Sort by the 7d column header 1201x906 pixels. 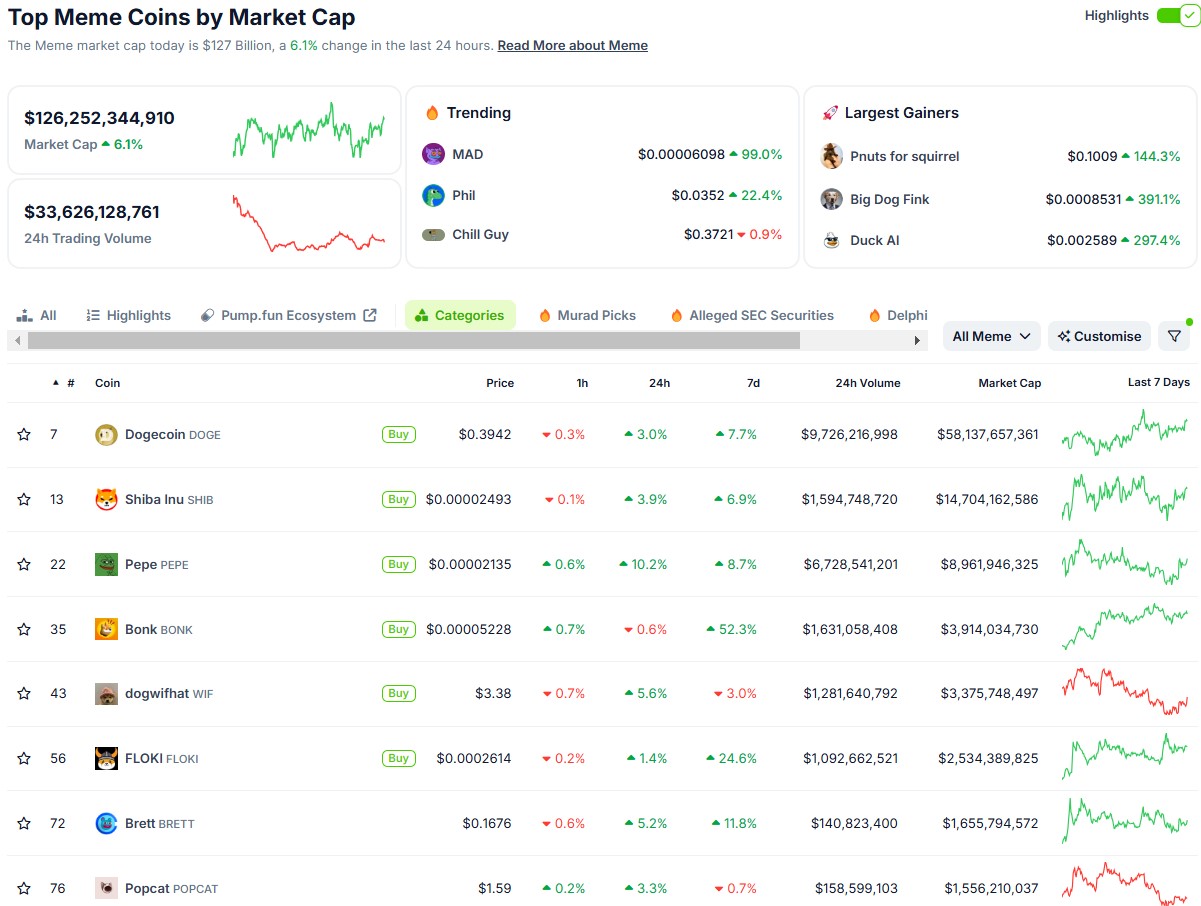click(x=753, y=383)
